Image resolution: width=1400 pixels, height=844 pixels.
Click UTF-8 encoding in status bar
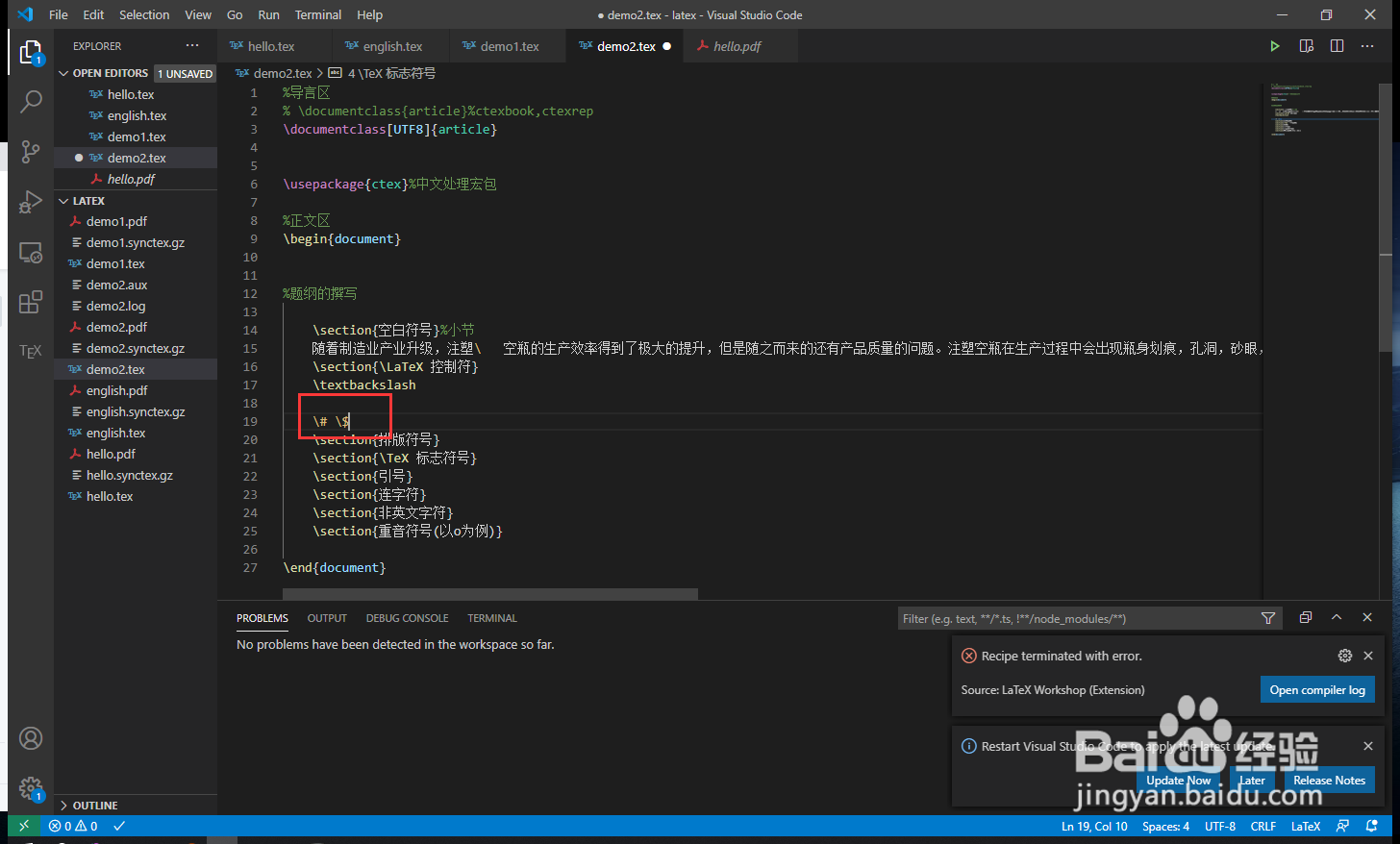(1220, 826)
